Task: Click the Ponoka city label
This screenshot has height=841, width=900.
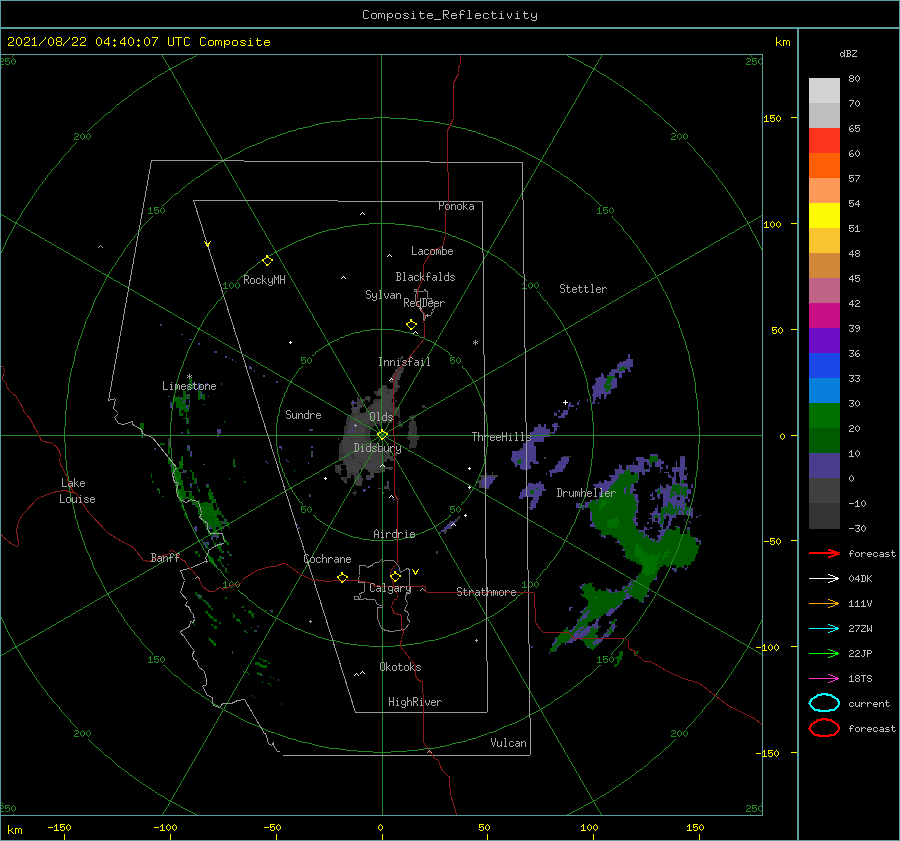Action: pyautogui.click(x=456, y=206)
